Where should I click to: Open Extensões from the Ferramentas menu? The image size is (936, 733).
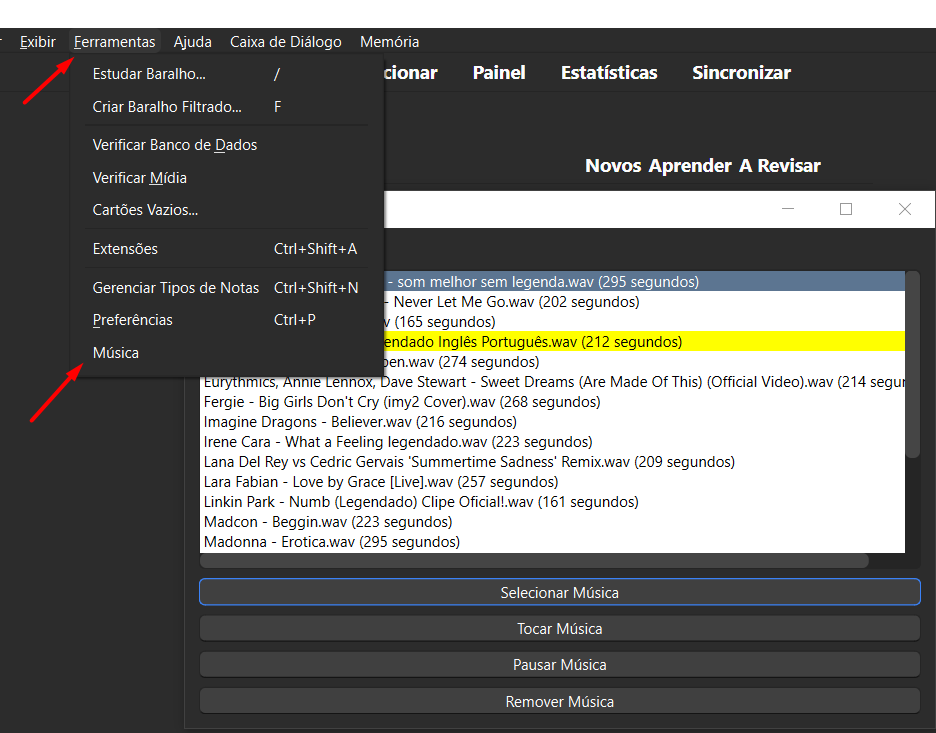pos(125,249)
